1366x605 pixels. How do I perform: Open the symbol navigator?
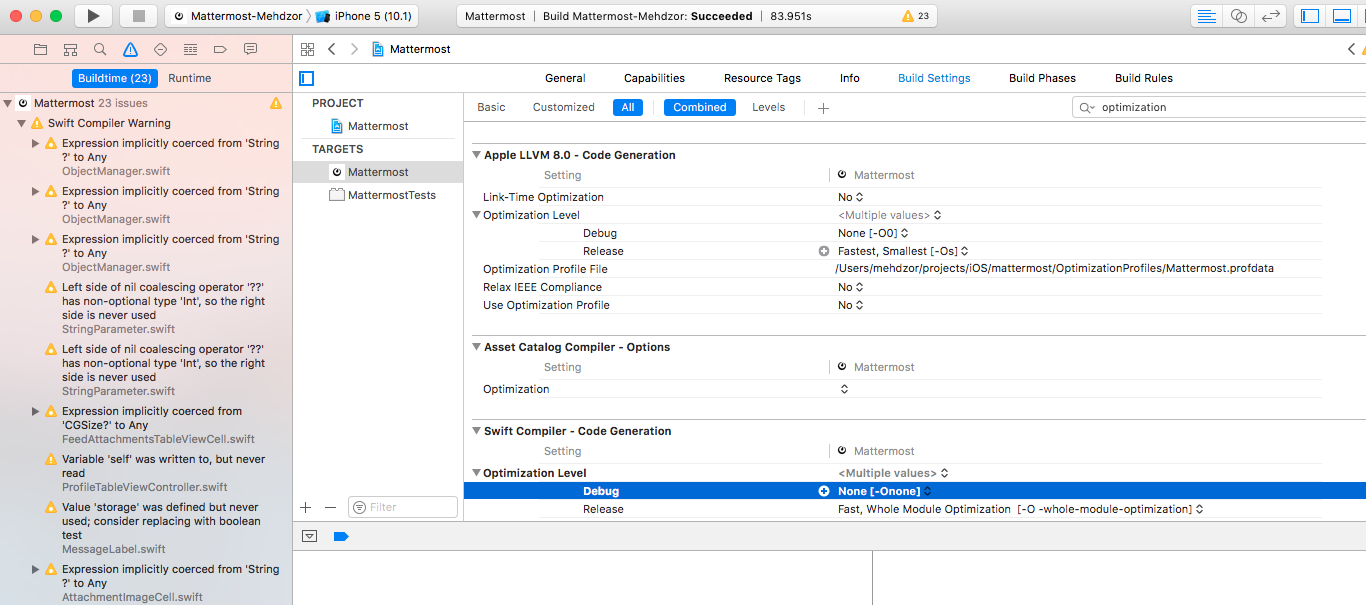click(70, 49)
